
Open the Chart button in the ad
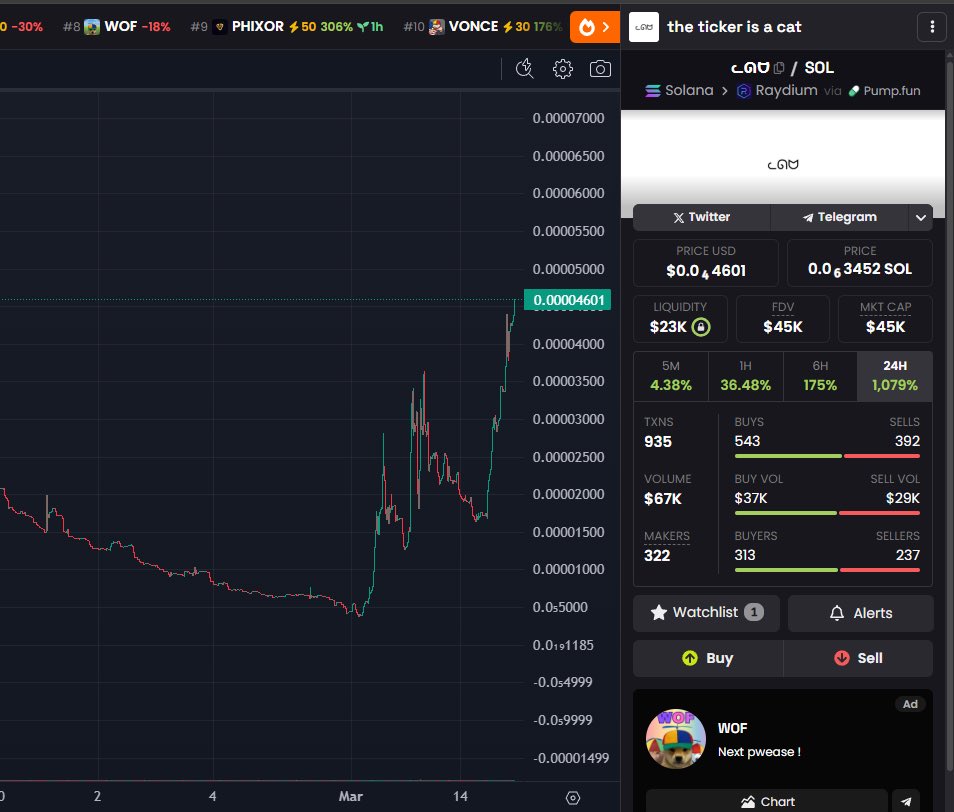point(767,801)
